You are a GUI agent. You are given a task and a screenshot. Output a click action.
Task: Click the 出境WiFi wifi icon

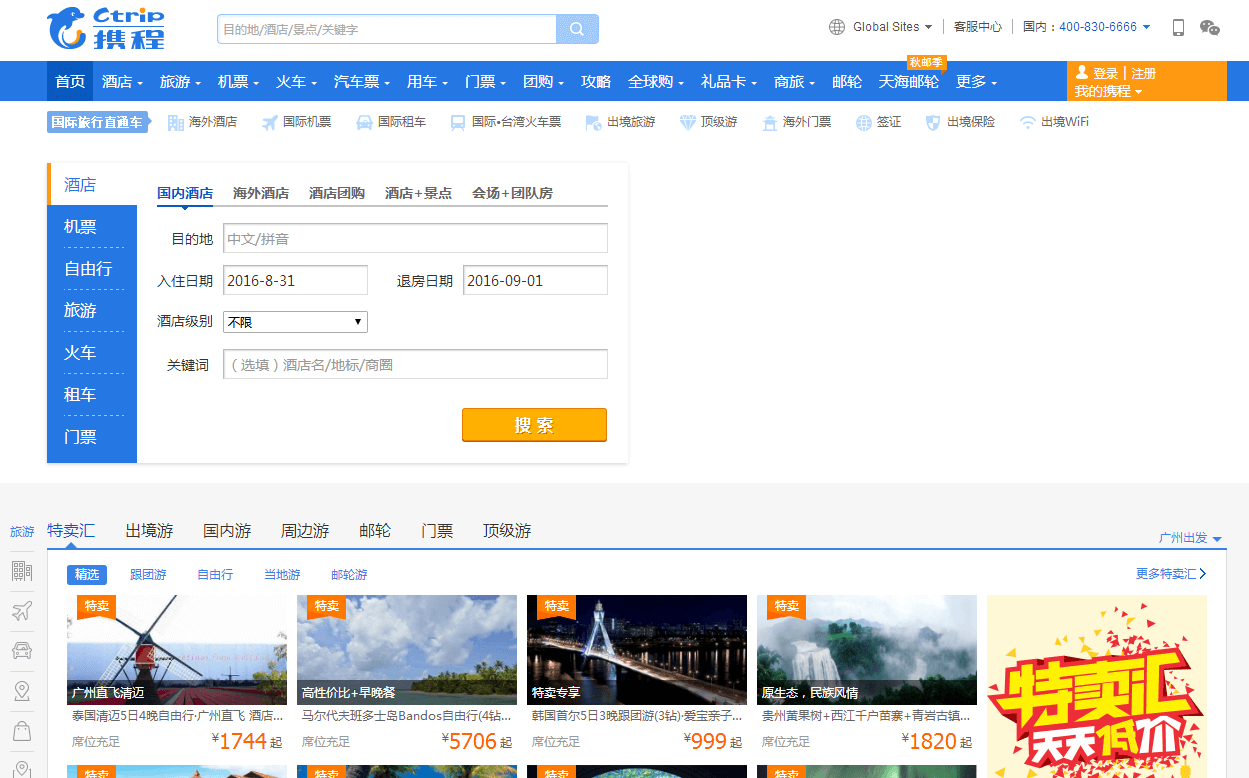[1053, 121]
